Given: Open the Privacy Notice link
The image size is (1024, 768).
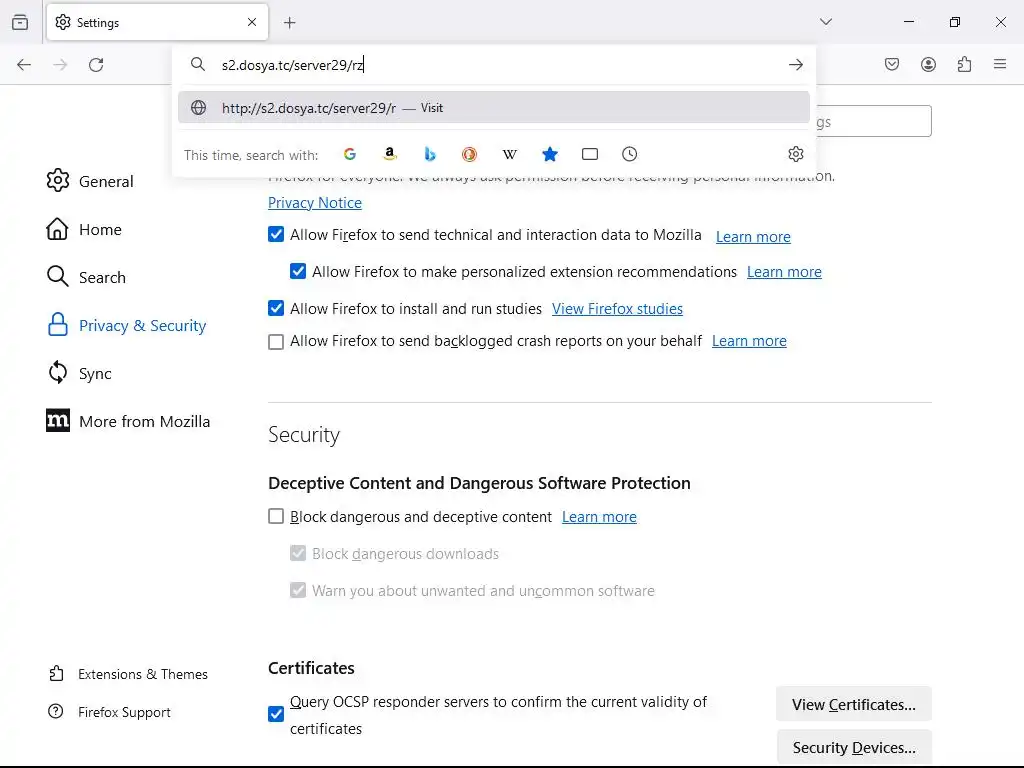Looking at the screenshot, I should coord(315,203).
